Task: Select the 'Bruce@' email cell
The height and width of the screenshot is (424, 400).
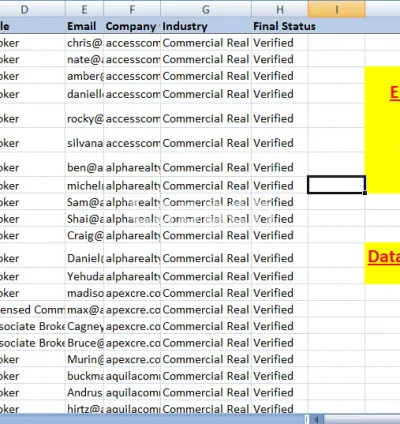Action: pos(84,343)
